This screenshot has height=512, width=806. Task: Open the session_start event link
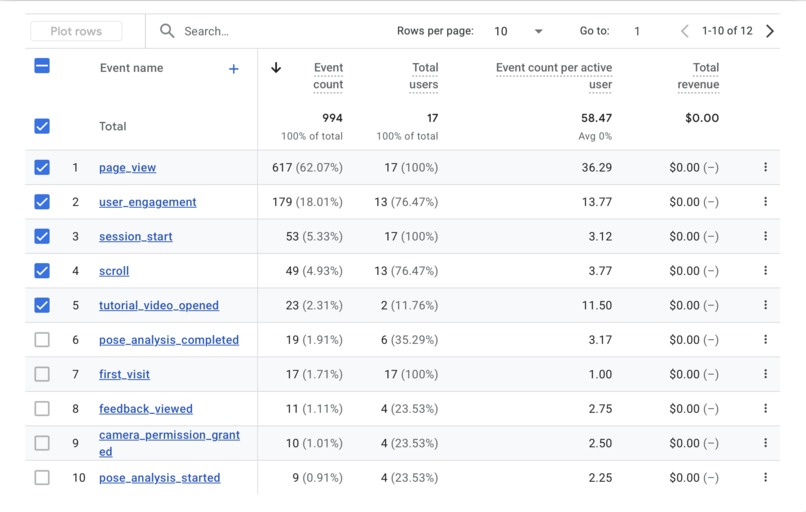[136, 236]
